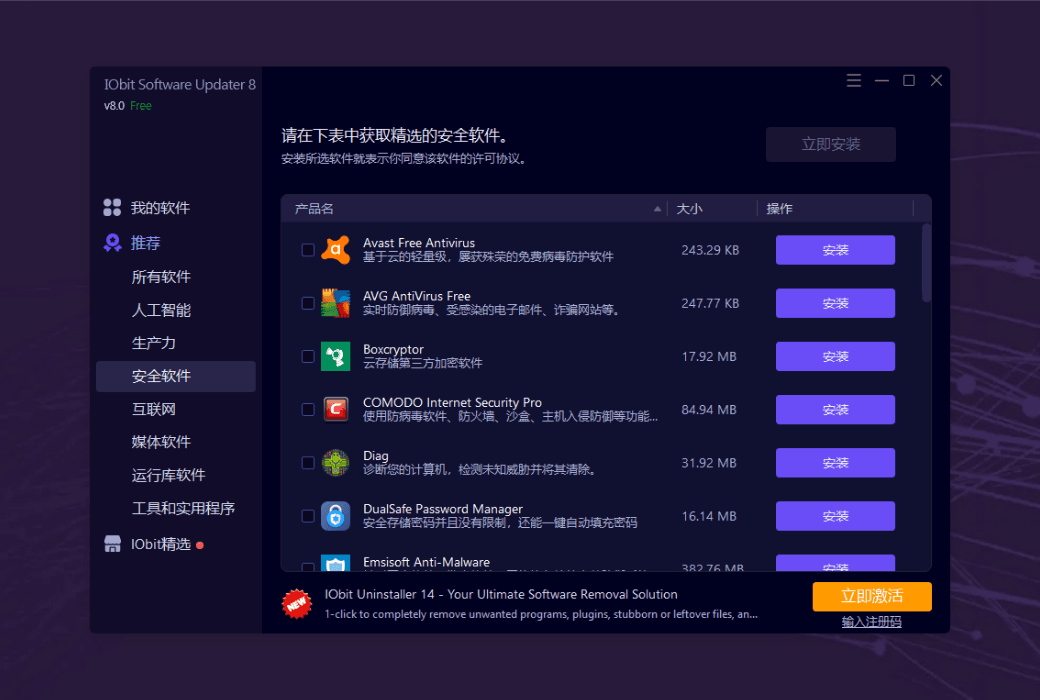Viewport: 1040px width, 700px height.
Task: Click the Emsisoft Anti-Malware row name
Action: (426, 562)
